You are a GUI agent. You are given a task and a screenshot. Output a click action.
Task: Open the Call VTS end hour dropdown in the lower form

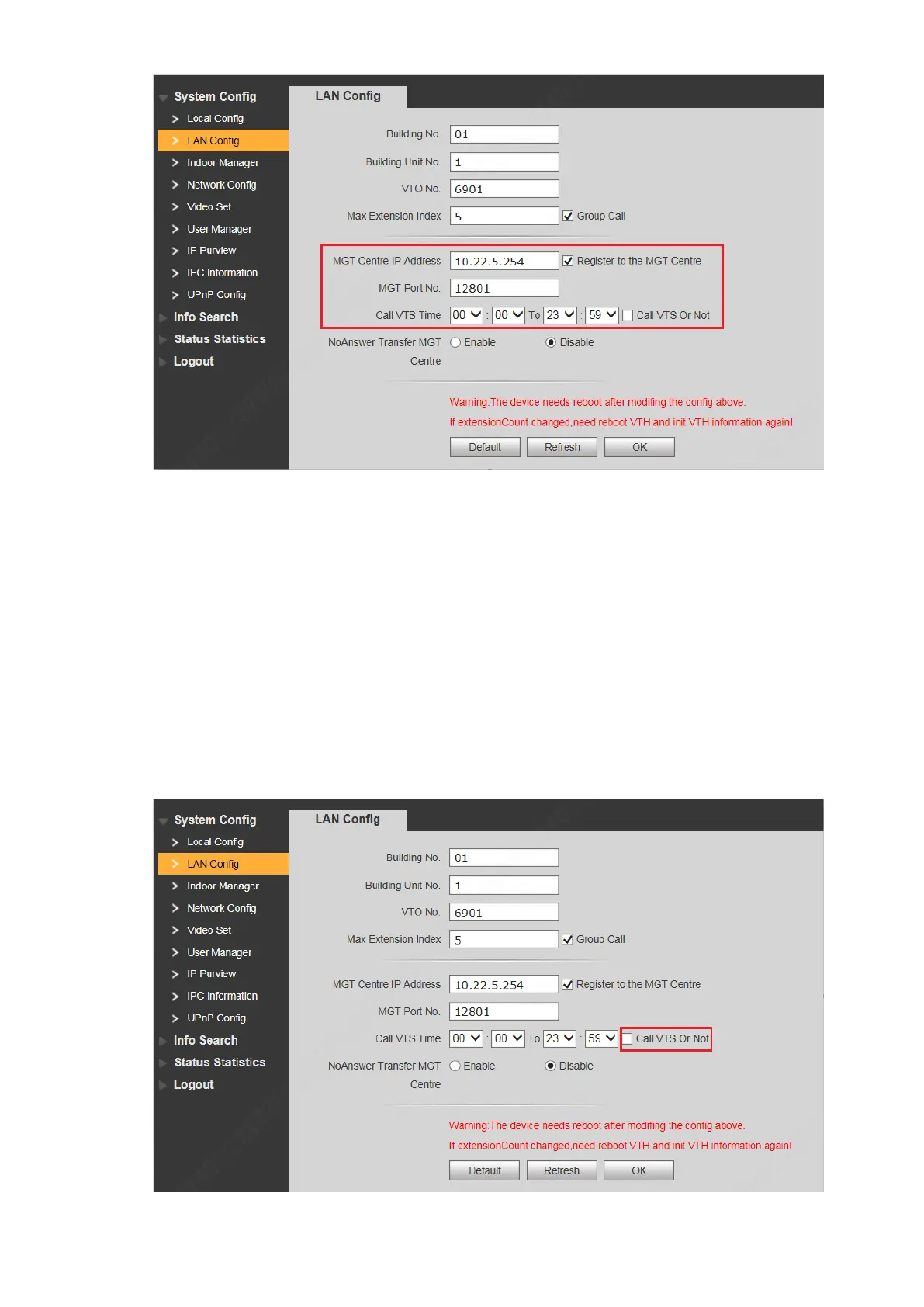[559, 1038]
